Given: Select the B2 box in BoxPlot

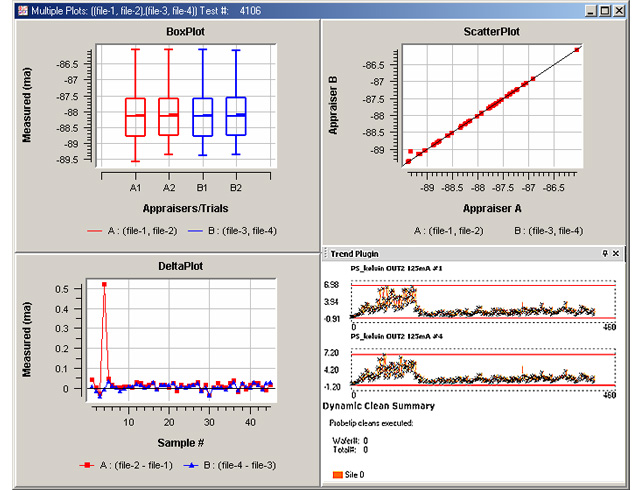Looking at the screenshot, I should click(x=236, y=116).
